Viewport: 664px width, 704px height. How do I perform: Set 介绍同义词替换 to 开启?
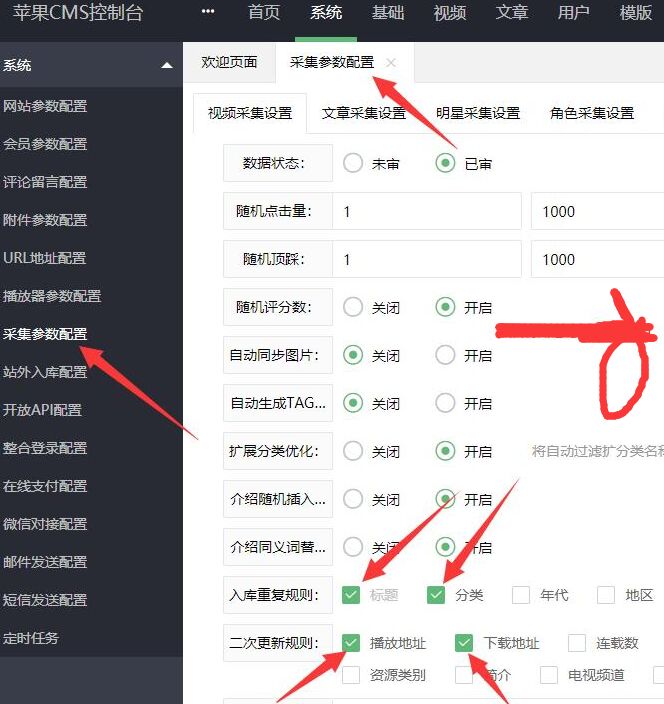pyautogui.click(x=445, y=547)
